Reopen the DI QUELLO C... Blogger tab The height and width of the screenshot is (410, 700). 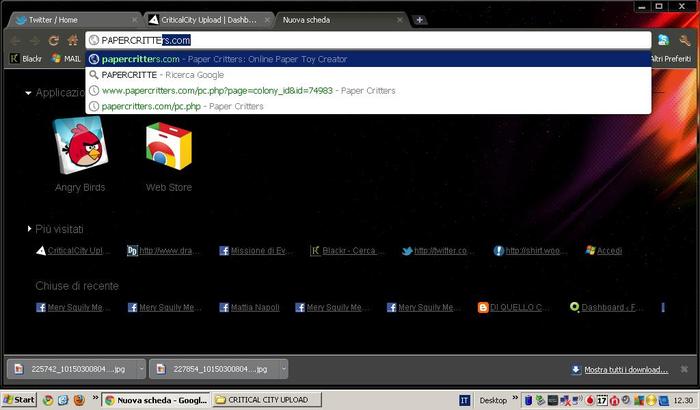click(x=514, y=307)
